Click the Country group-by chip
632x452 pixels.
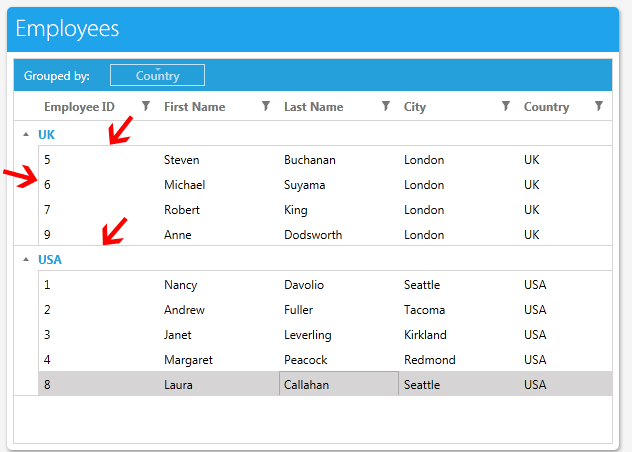pyautogui.click(x=157, y=75)
